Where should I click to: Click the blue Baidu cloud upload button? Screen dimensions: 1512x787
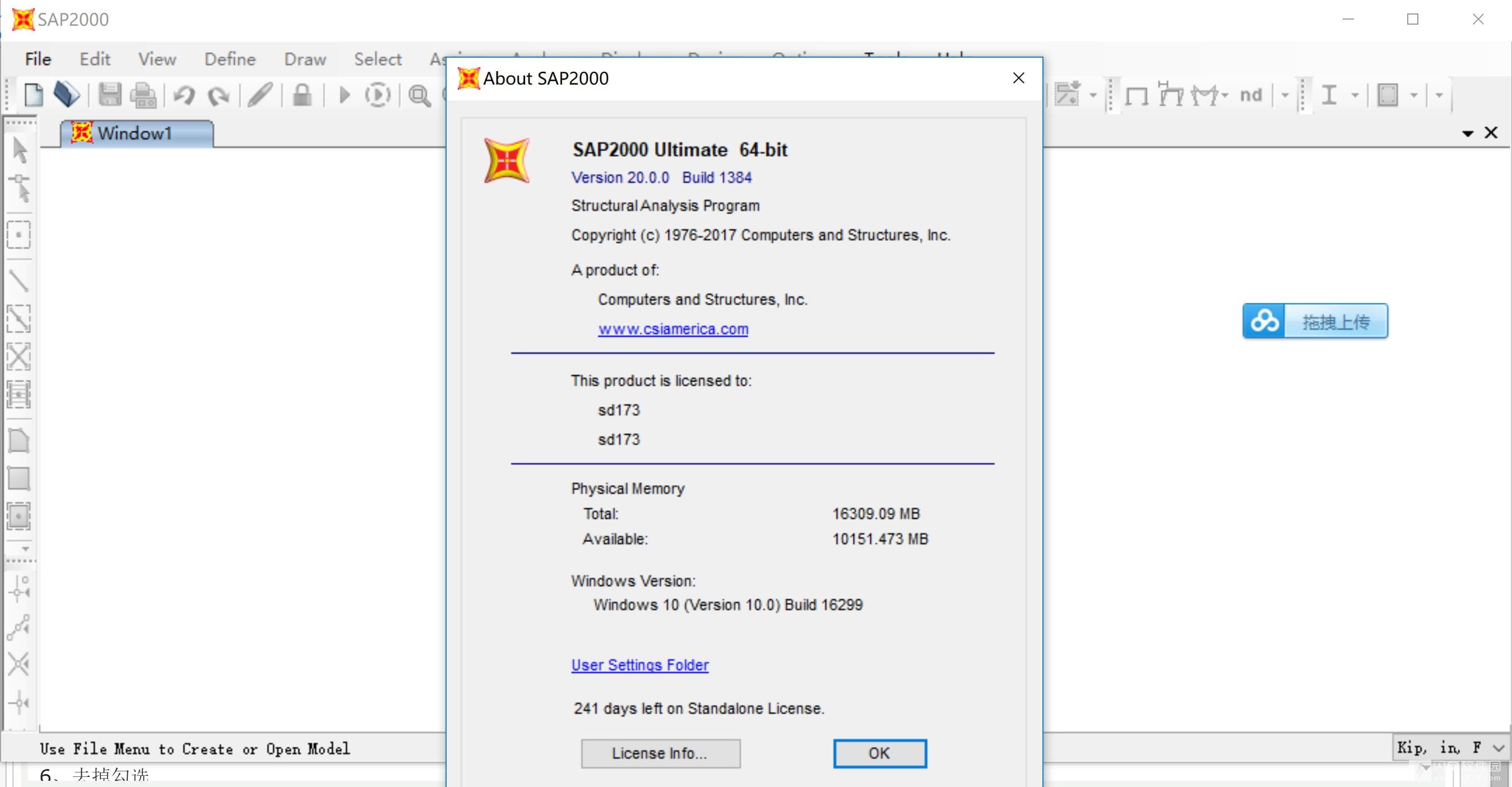(x=1315, y=321)
